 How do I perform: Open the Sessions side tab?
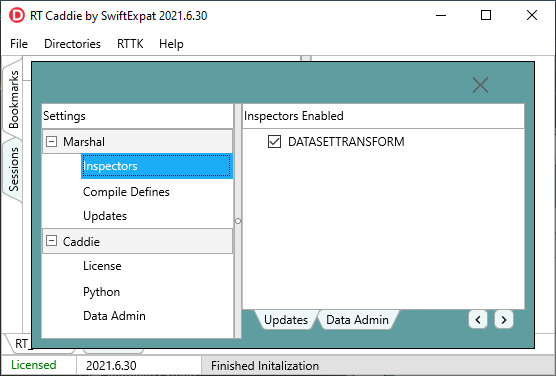point(13,170)
